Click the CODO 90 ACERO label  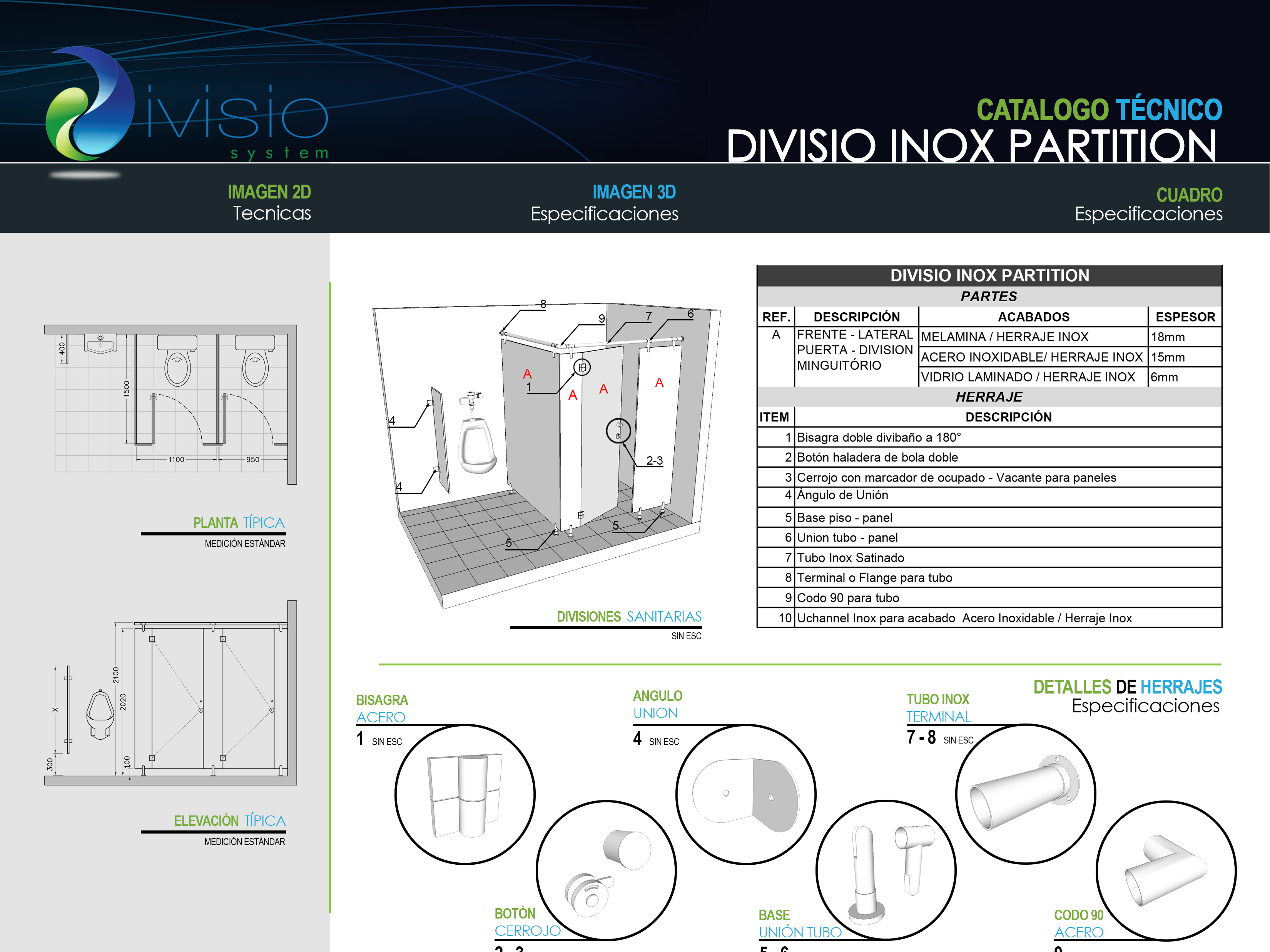pos(1078,923)
